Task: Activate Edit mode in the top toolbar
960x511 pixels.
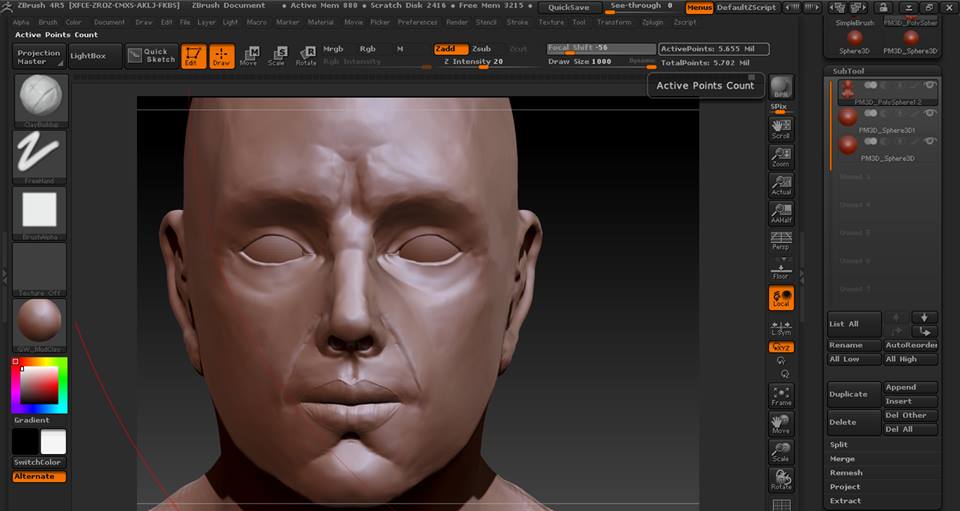Action: click(x=193, y=56)
